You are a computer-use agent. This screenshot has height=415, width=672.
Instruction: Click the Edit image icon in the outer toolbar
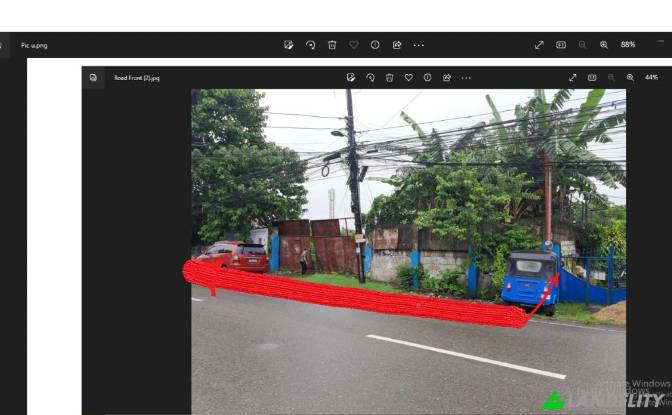click(288, 45)
